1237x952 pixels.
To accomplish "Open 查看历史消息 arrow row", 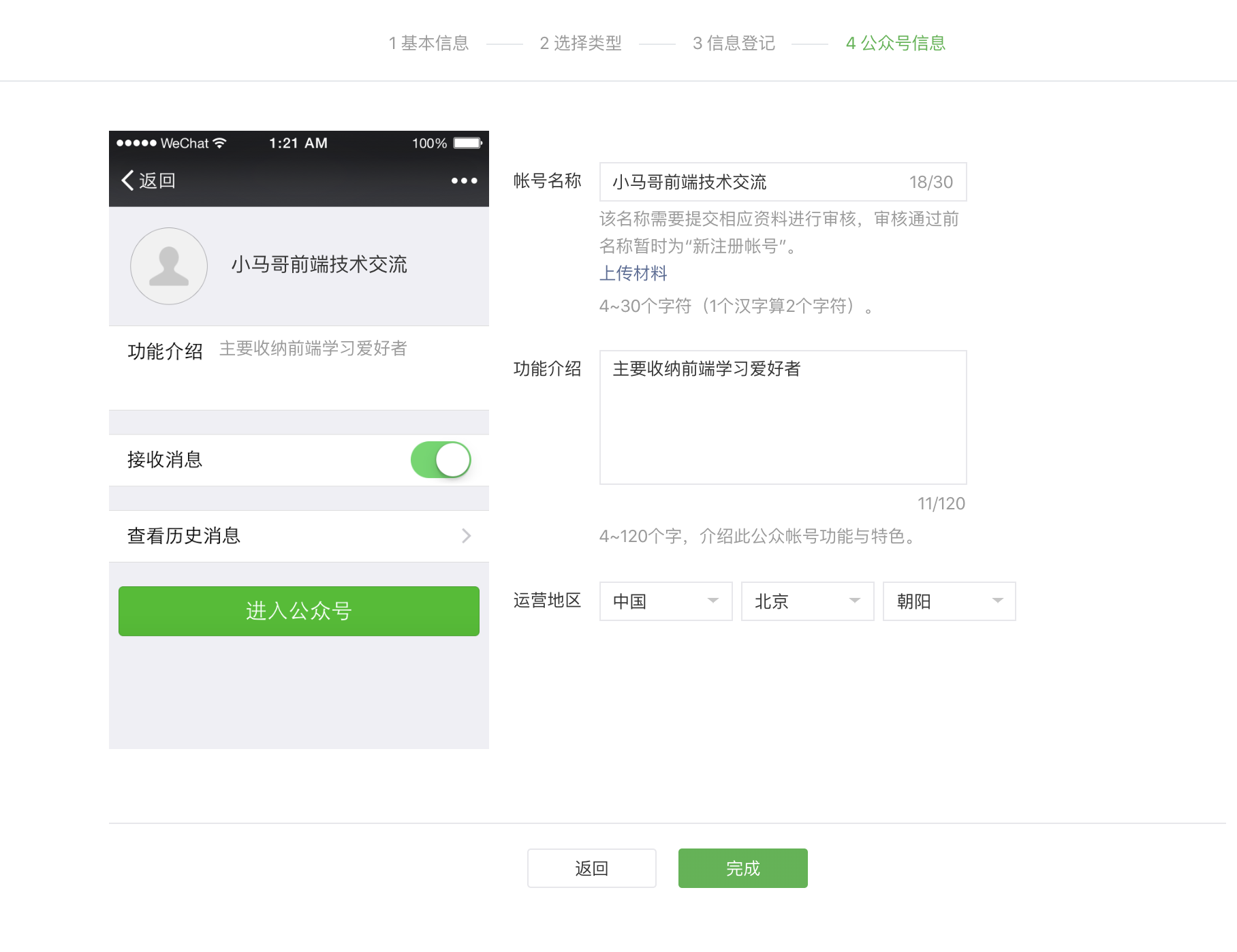I will [299, 536].
